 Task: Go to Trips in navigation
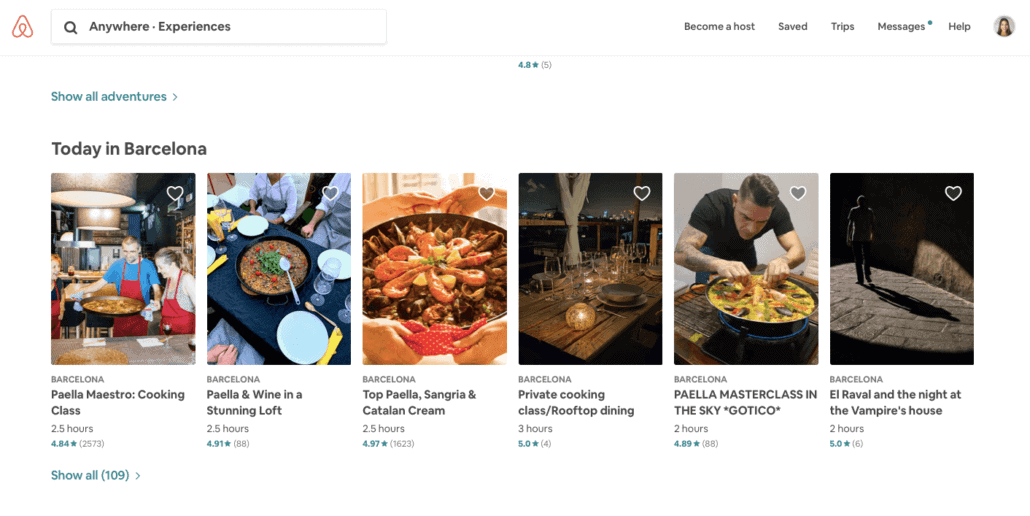coord(842,26)
